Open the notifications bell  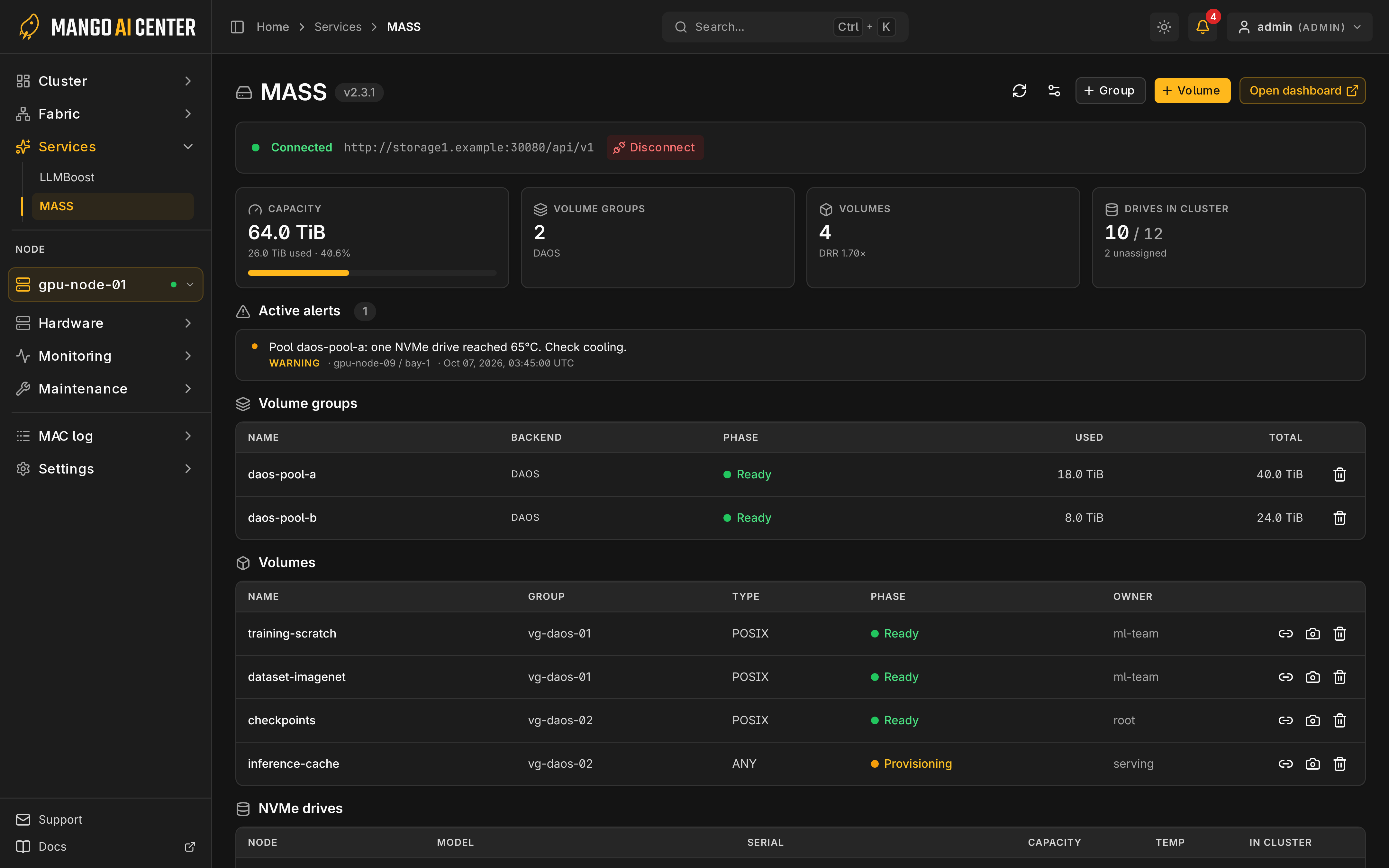[1203, 27]
